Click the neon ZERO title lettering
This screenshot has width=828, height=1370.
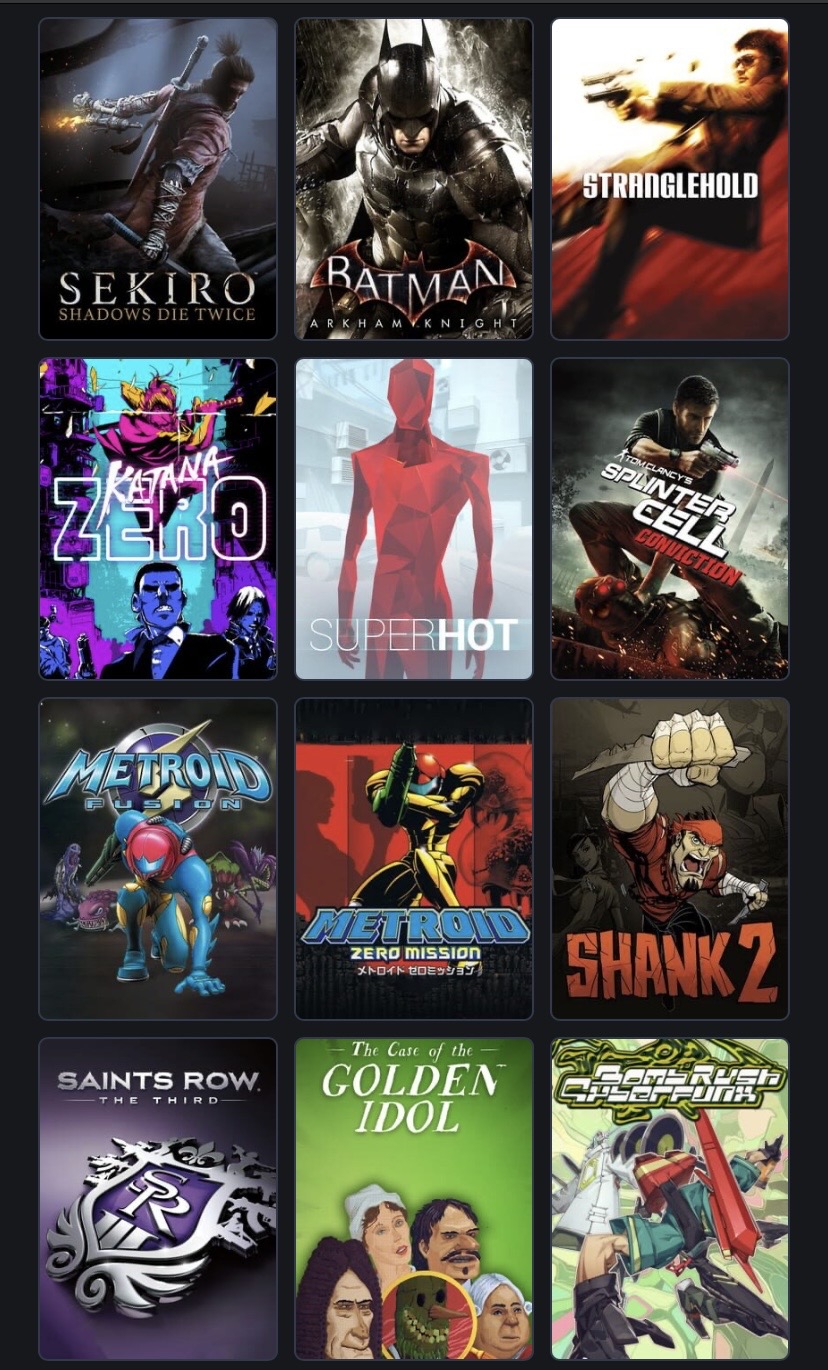[160, 520]
